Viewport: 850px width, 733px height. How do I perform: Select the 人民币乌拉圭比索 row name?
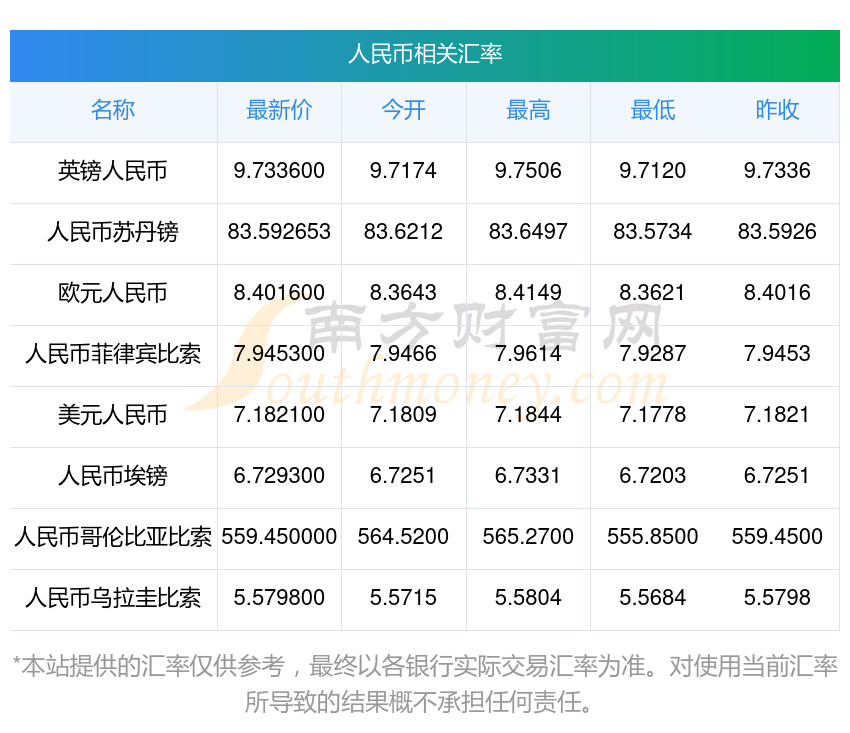point(113,598)
